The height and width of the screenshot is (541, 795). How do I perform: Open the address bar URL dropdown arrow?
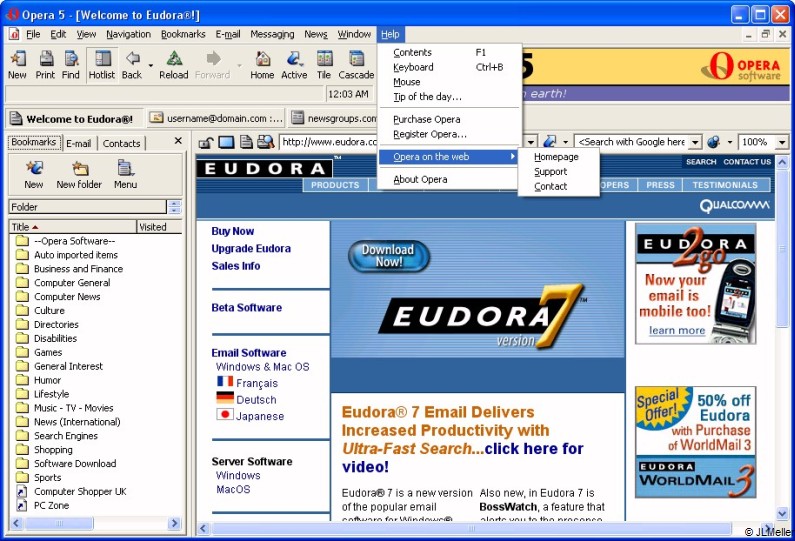(531, 142)
